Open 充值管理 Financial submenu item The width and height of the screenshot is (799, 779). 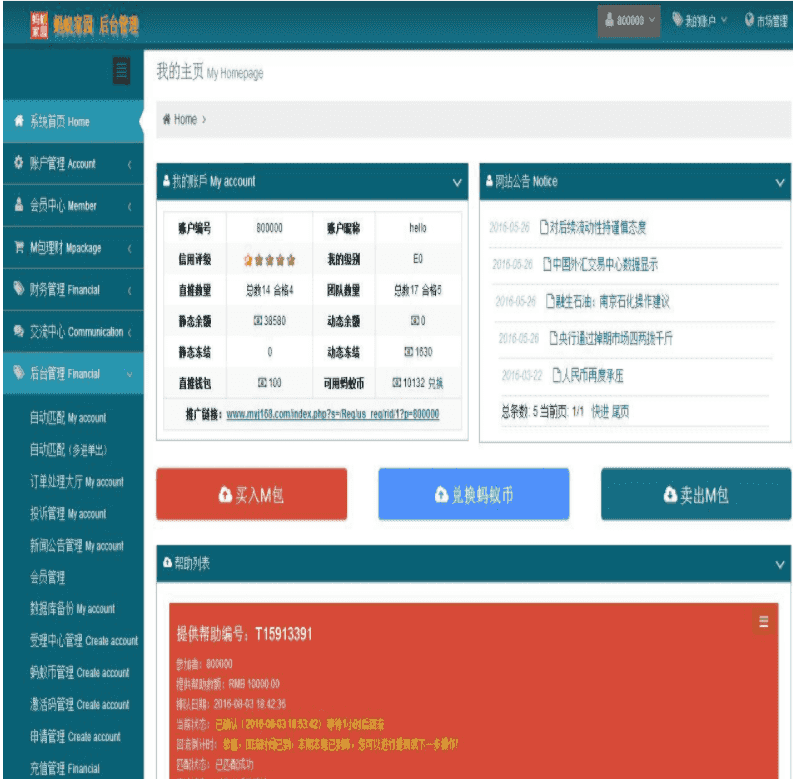(x=65, y=768)
